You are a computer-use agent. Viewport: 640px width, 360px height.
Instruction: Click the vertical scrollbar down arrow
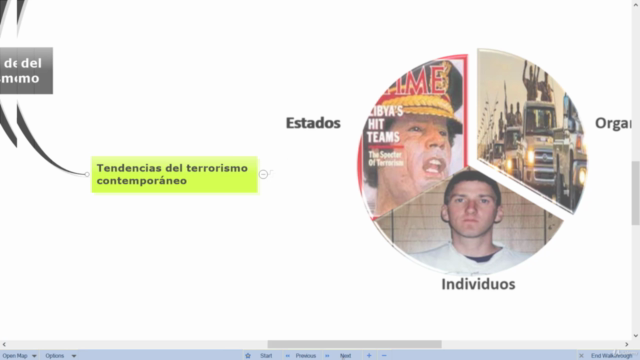[636, 336]
